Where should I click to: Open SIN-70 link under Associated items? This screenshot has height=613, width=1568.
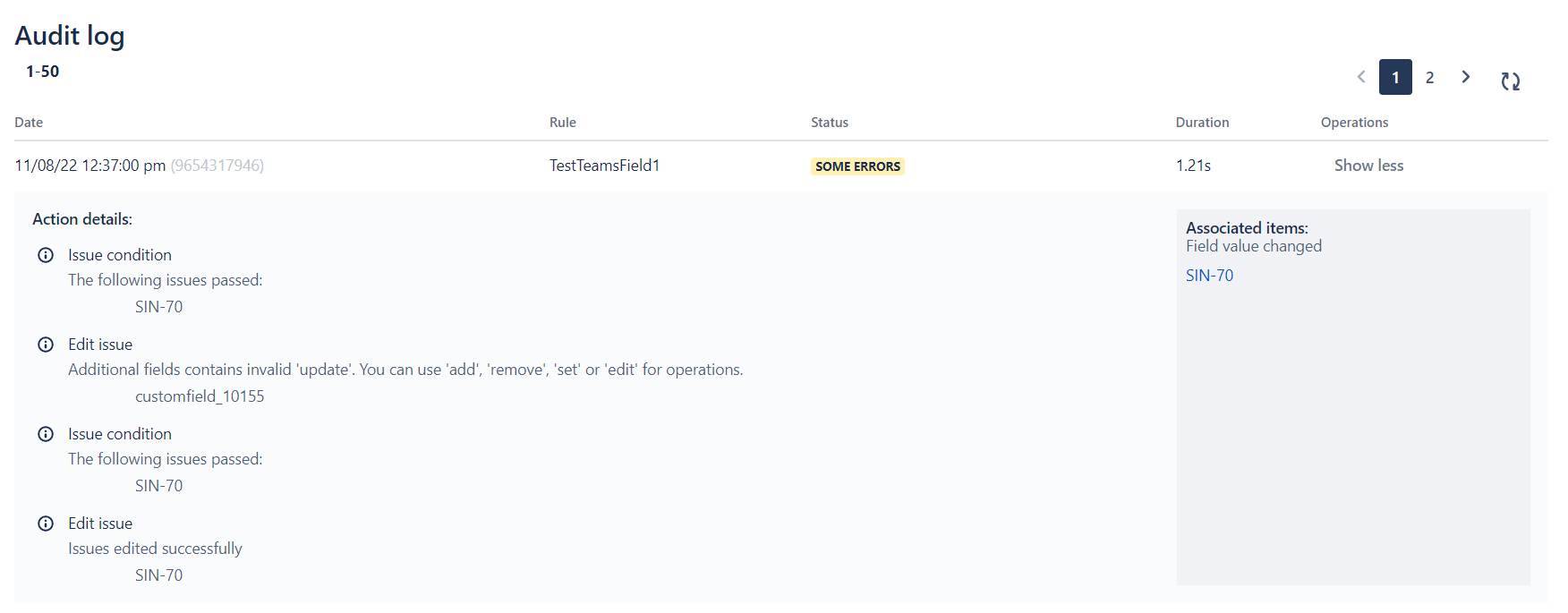coord(1209,276)
